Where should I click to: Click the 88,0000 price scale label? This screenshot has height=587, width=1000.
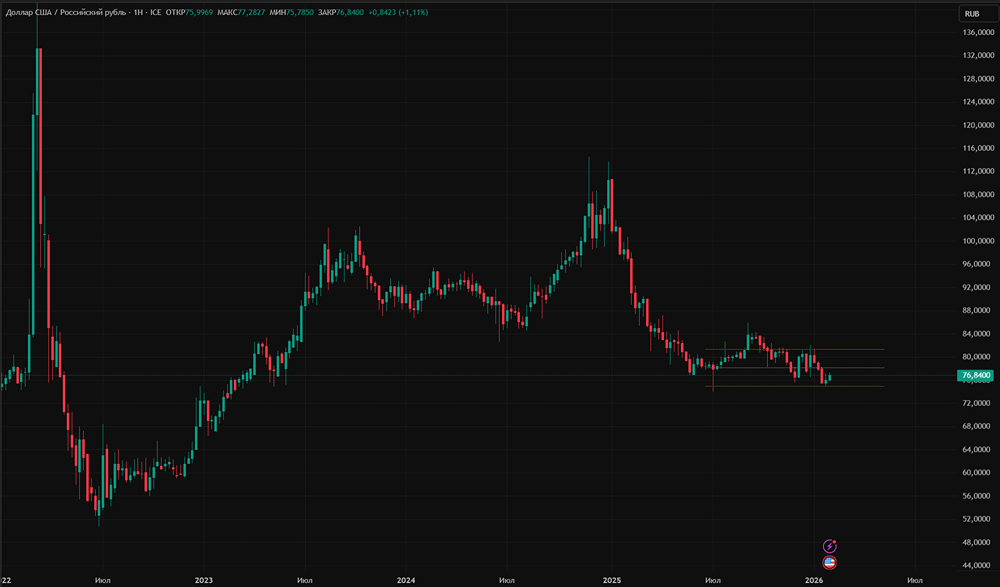[x=978, y=310]
